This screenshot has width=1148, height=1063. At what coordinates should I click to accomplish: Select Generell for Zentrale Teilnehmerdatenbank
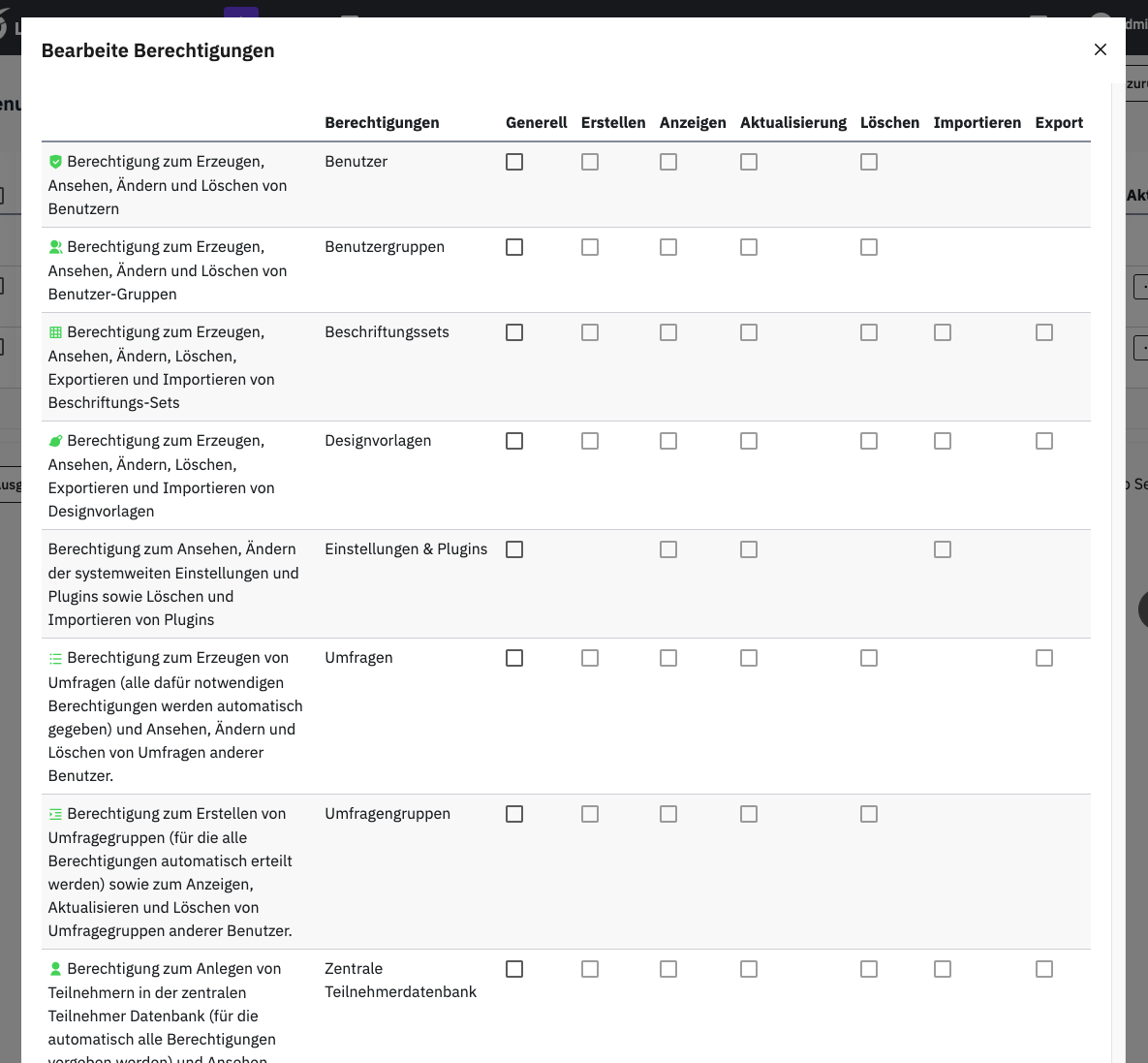tap(514, 969)
